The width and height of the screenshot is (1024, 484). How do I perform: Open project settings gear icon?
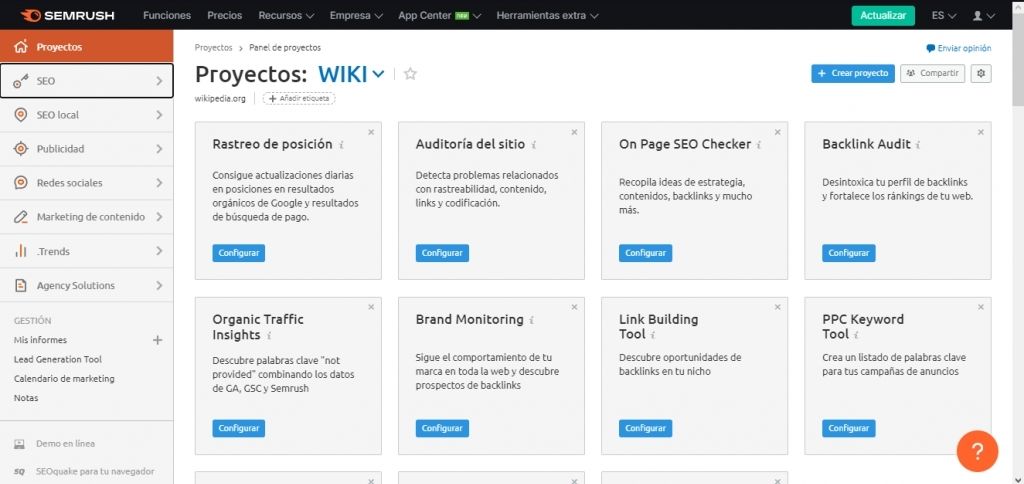tap(981, 74)
